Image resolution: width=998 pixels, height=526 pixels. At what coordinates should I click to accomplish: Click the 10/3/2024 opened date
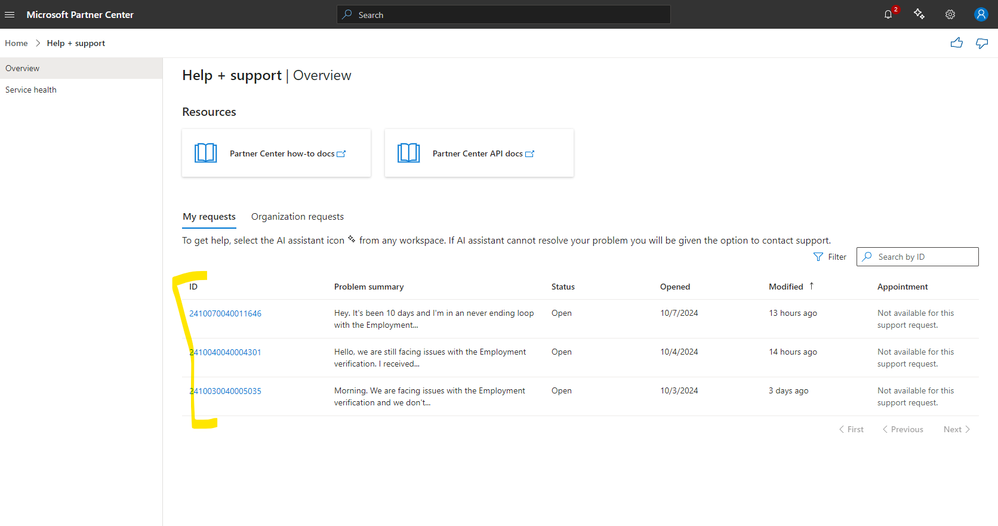click(679, 391)
